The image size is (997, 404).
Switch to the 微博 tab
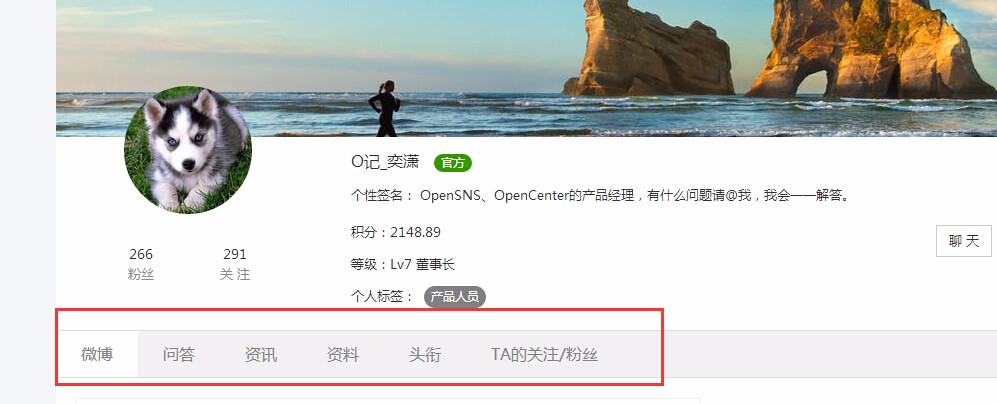pyautogui.click(x=97, y=354)
